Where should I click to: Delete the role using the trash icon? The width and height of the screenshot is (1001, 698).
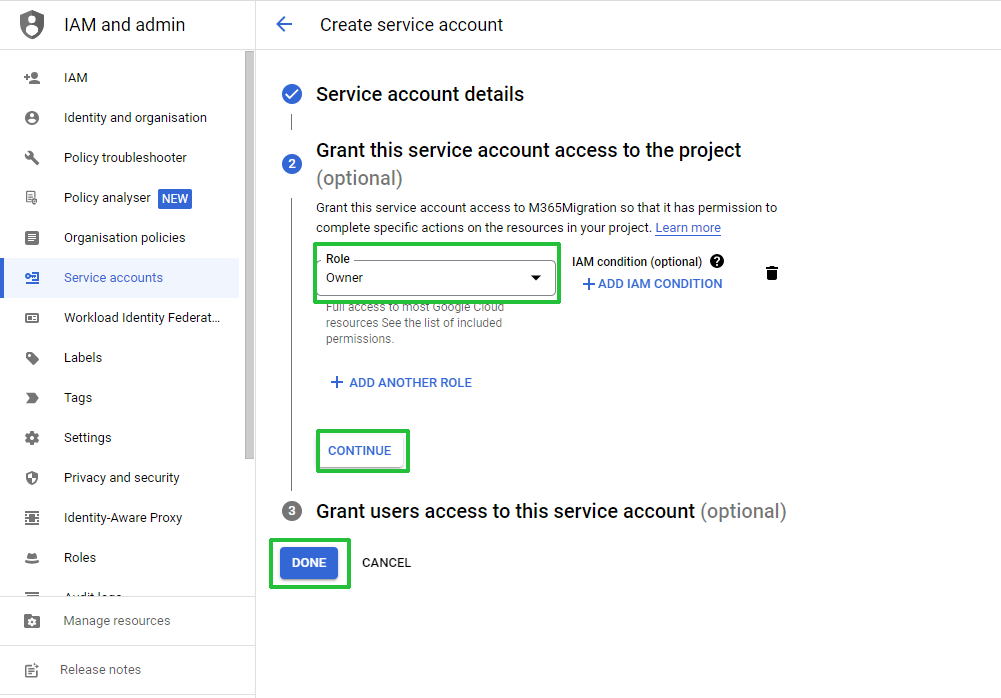(x=772, y=273)
